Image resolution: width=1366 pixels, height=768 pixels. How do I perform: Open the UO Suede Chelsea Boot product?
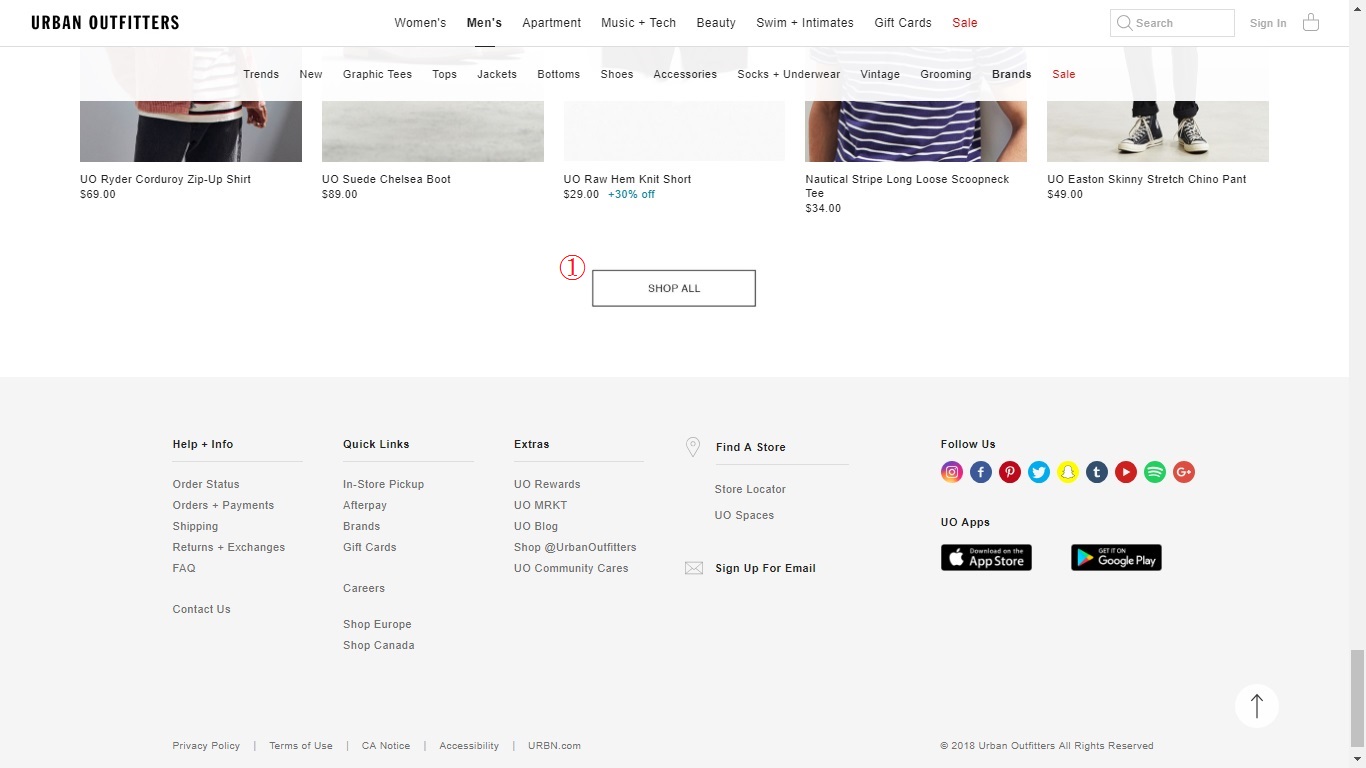386,179
